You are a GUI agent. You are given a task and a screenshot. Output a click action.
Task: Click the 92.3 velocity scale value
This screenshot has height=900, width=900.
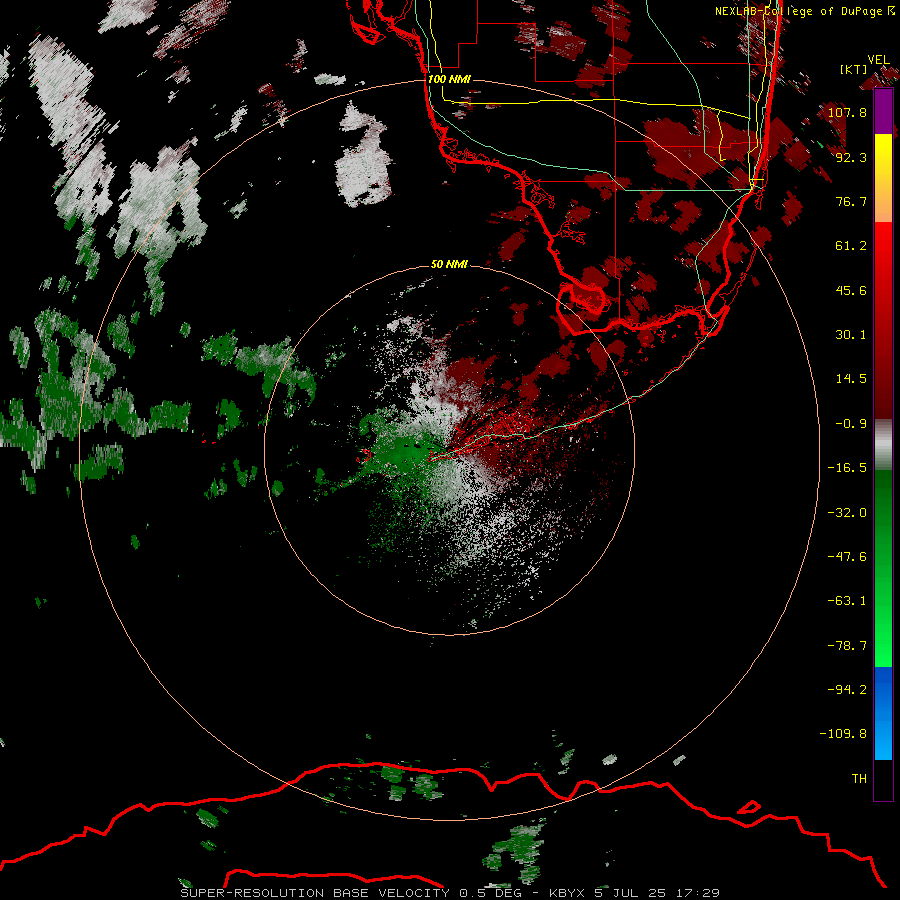(x=851, y=157)
